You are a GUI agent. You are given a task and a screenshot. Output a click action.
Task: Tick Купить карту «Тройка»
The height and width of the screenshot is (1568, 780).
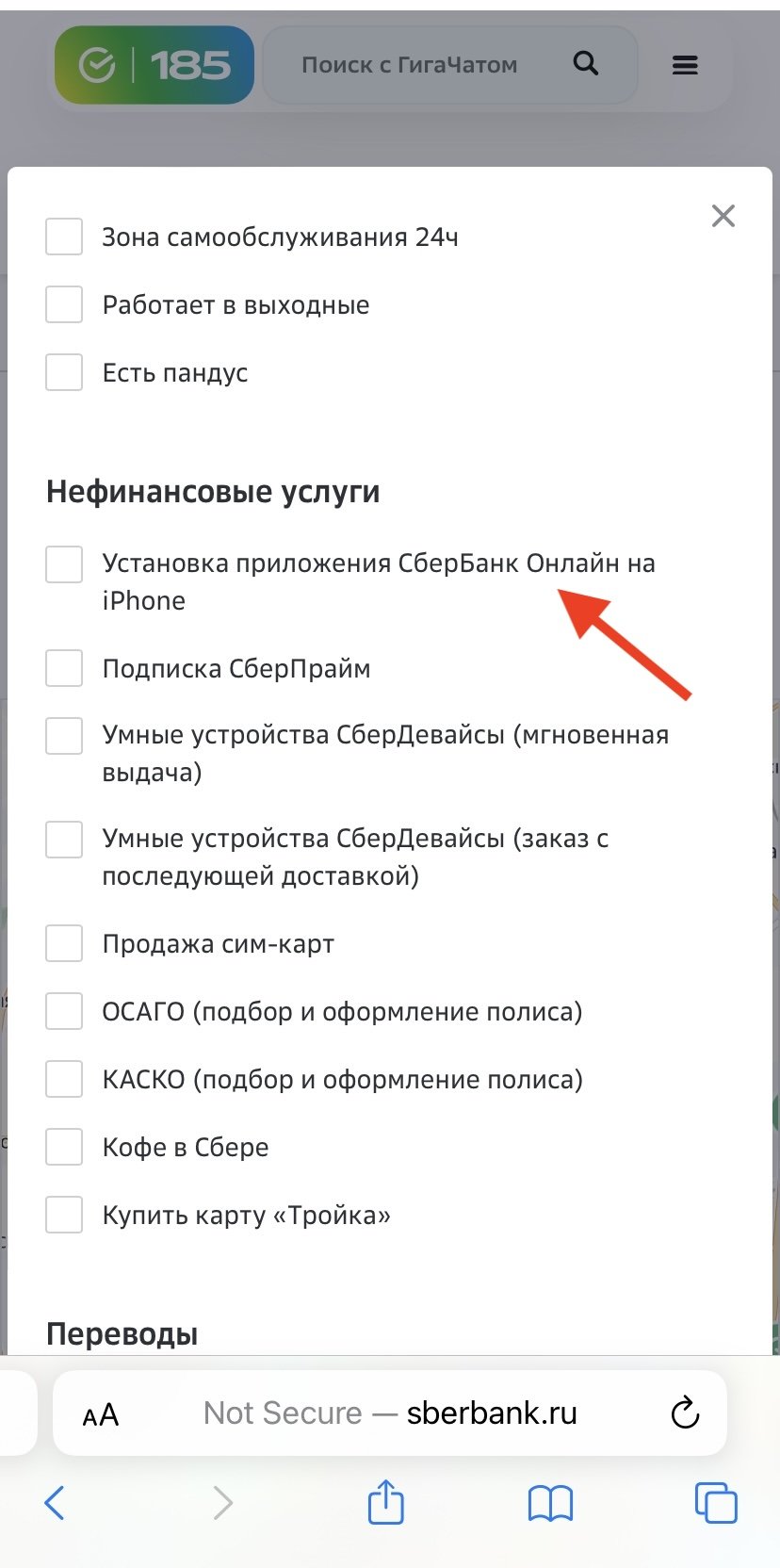point(64,1215)
